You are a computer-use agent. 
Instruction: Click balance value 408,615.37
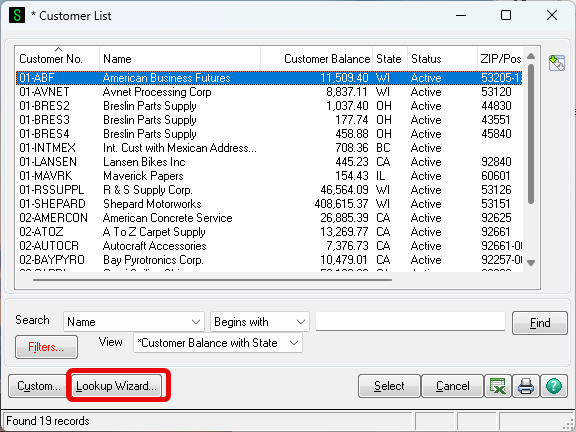click(x=341, y=204)
